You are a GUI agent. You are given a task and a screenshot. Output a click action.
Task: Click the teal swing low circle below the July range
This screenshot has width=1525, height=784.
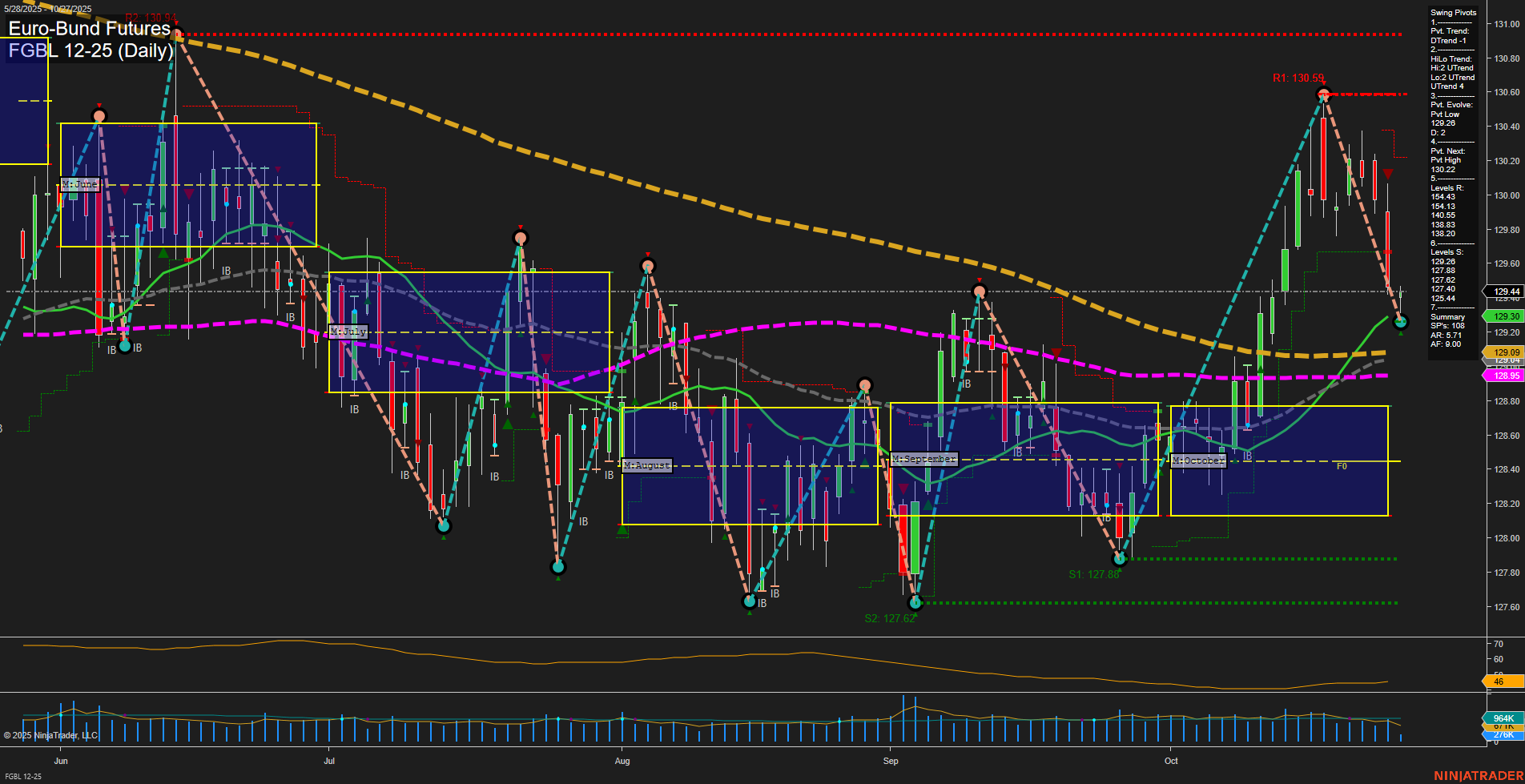pyautogui.click(x=445, y=527)
